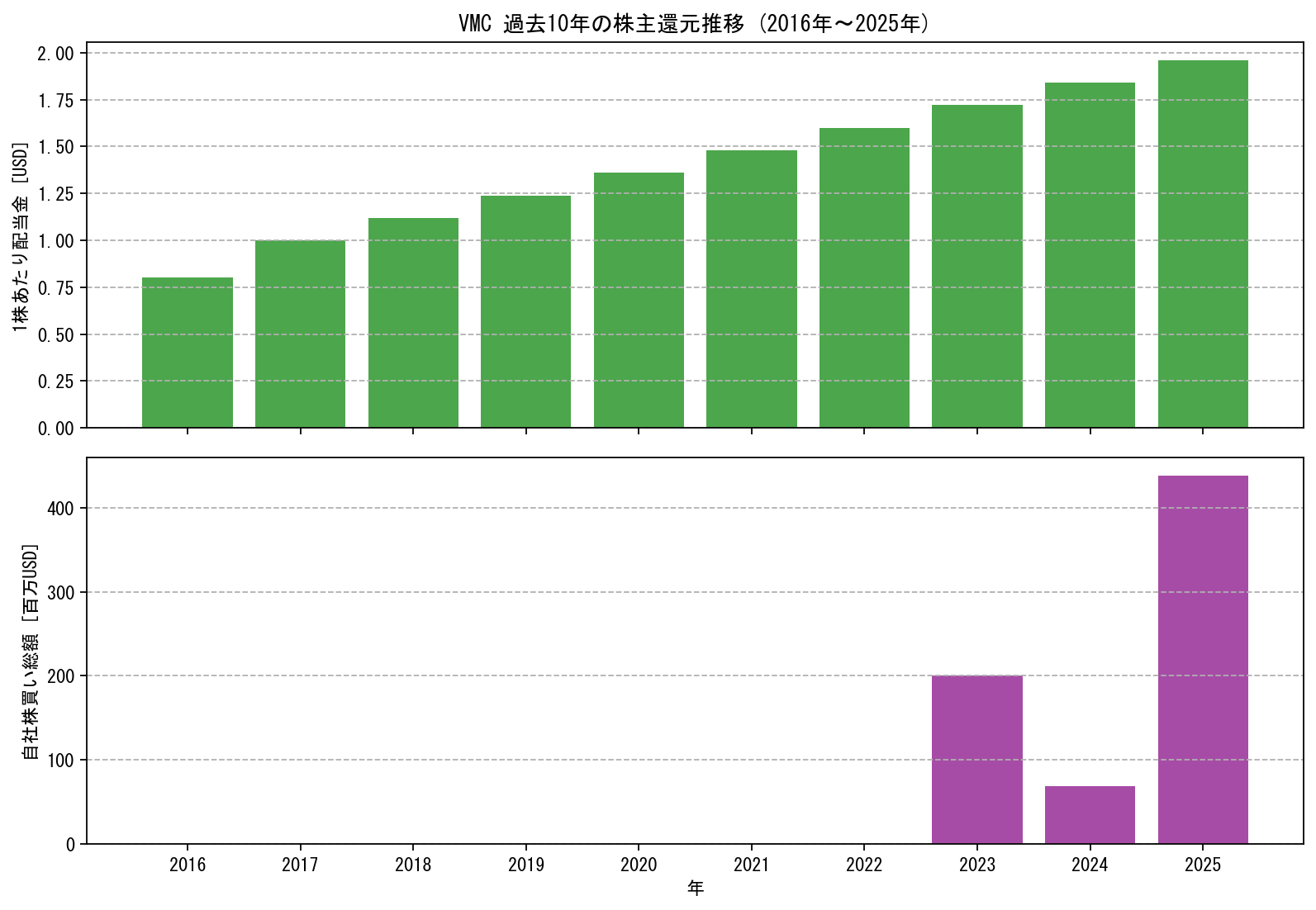The image size is (1316, 910).
Task: Click the 1.50 y-axis tick label
Action: 55,147
